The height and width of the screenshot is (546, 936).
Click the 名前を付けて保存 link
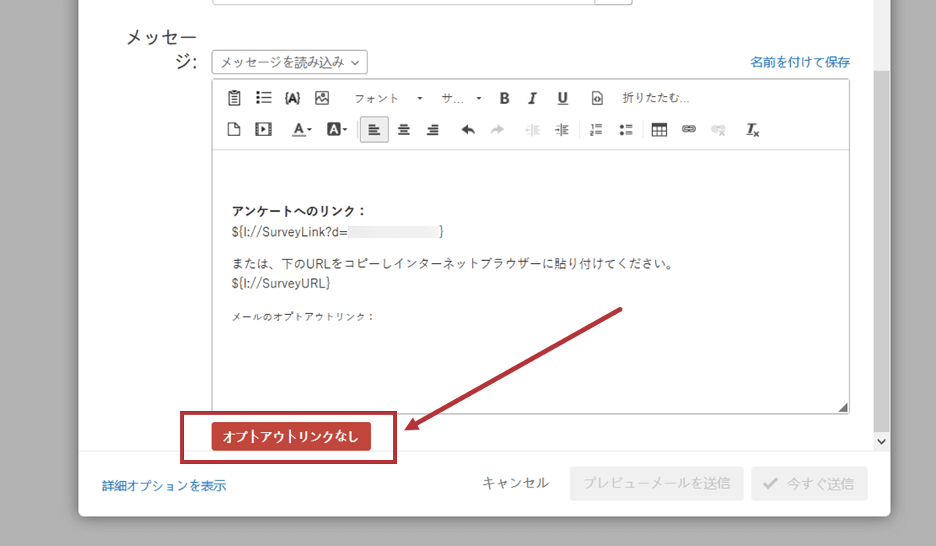[x=800, y=62]
